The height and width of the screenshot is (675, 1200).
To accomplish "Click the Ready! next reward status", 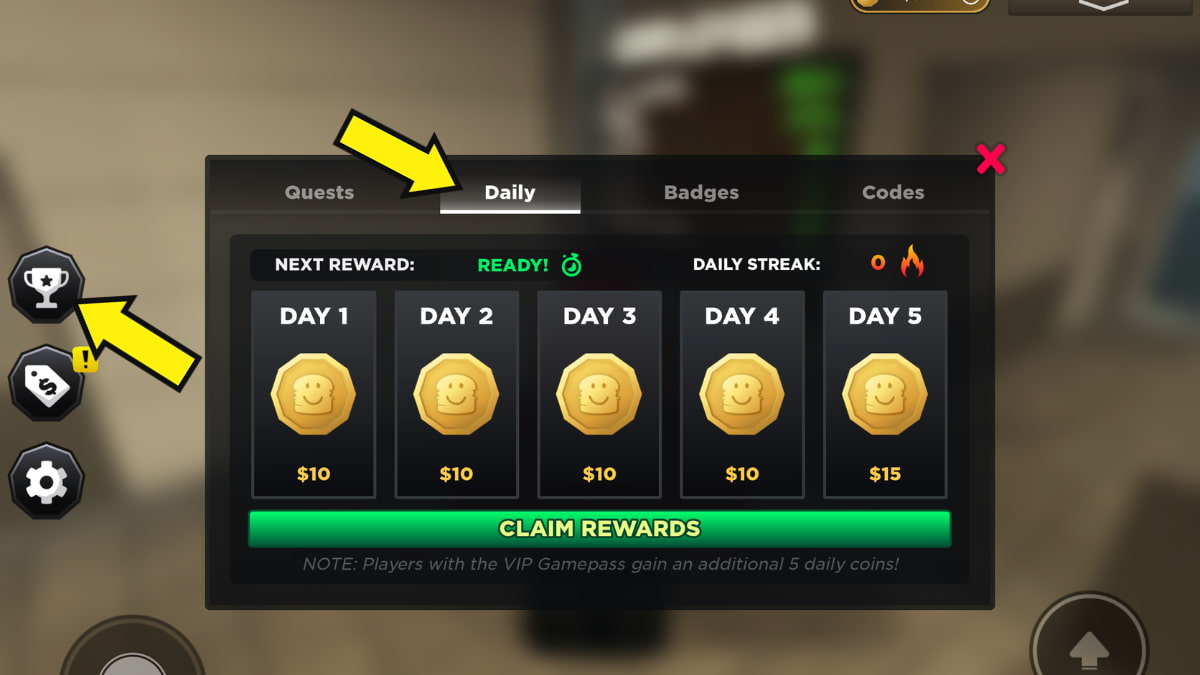I will pos(513,265).
